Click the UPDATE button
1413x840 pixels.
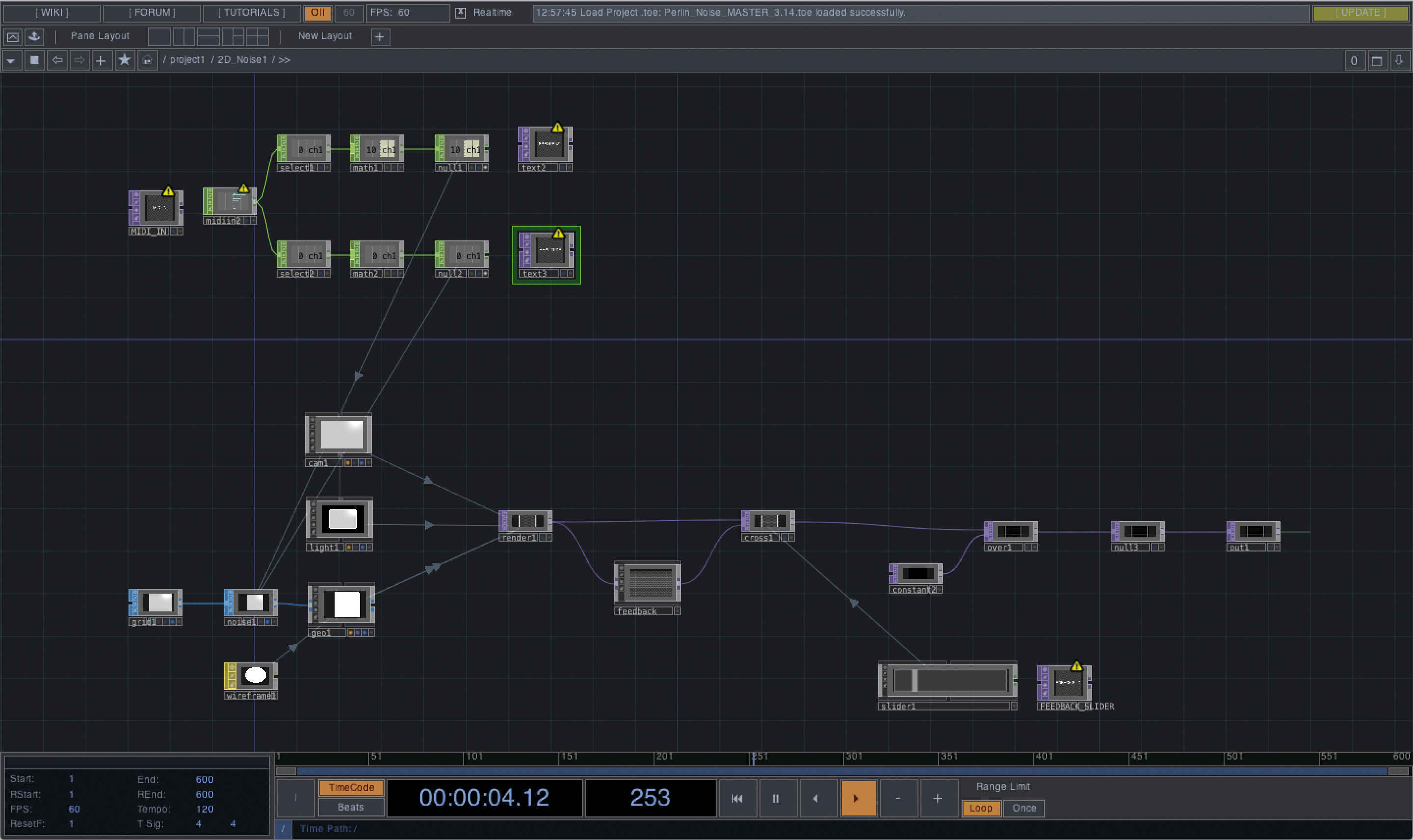click(x=1361, y=12)
